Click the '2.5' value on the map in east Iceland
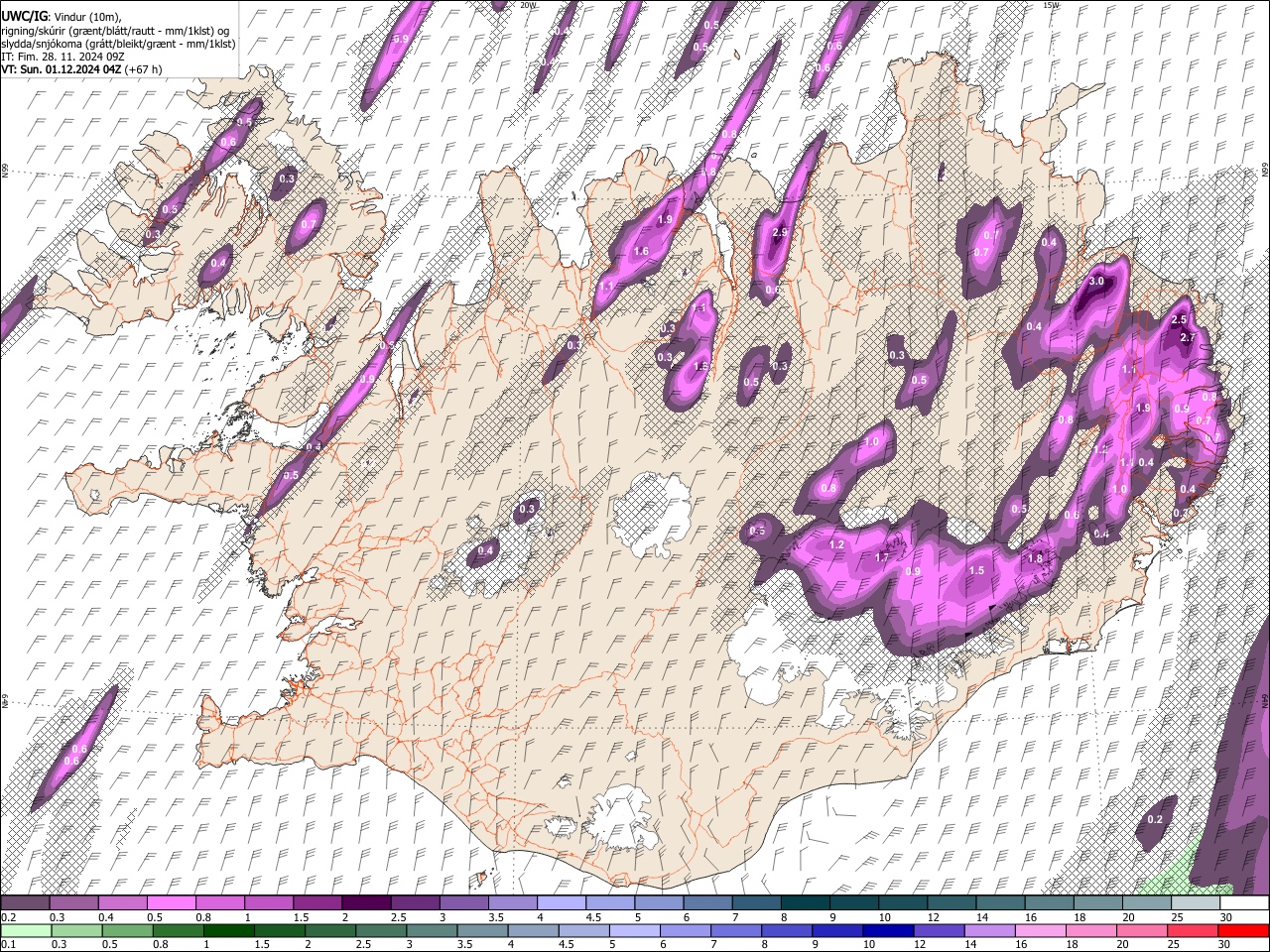 click(1179, 320)
